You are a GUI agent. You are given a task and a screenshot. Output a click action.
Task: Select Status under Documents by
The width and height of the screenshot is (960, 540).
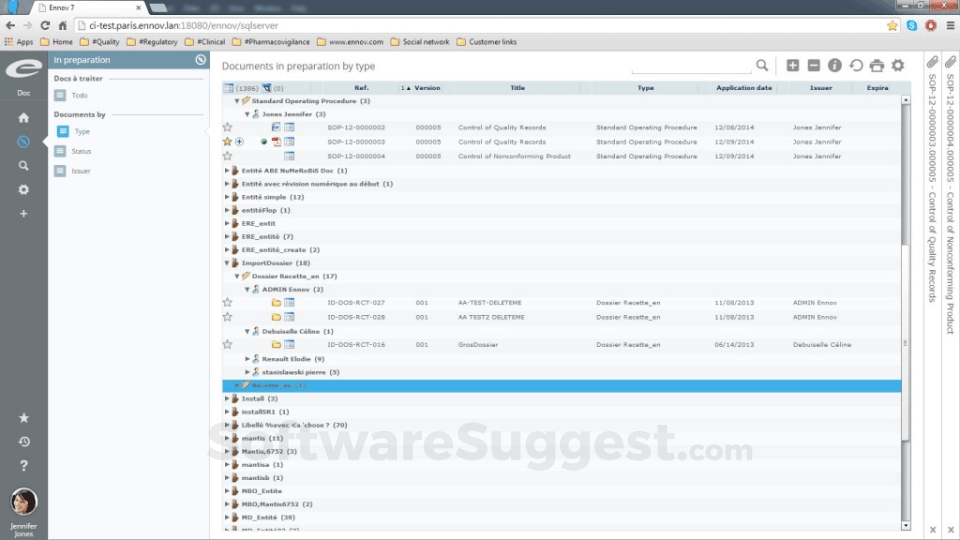click(x=80, y=151)
